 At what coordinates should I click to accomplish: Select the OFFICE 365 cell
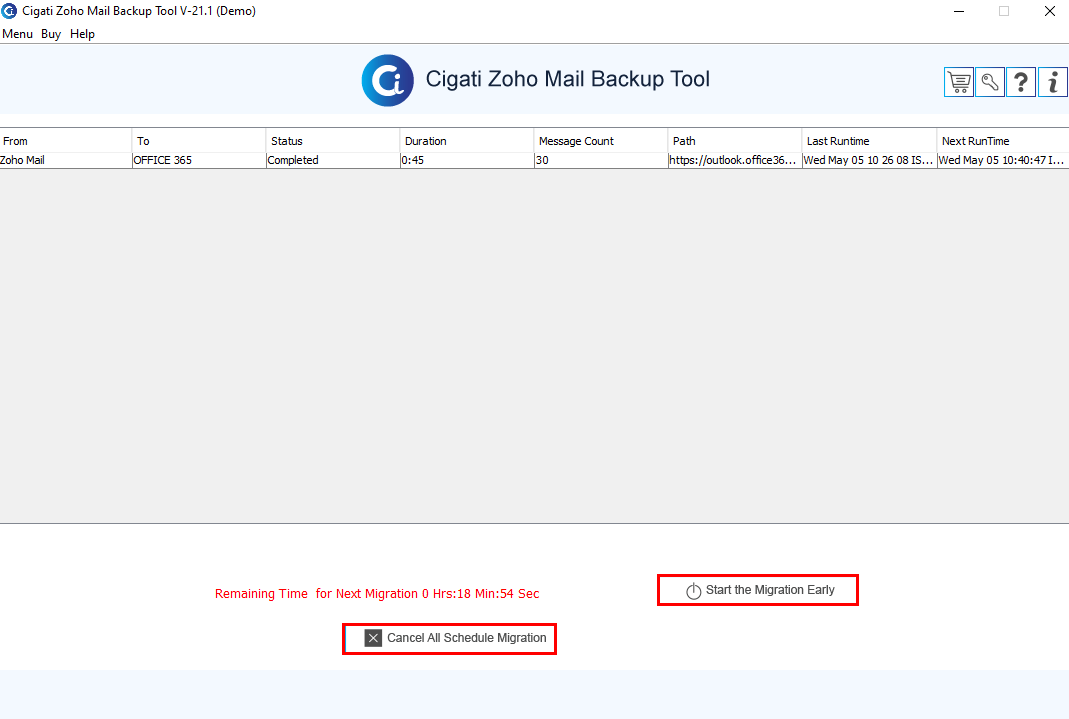(198, 160)
